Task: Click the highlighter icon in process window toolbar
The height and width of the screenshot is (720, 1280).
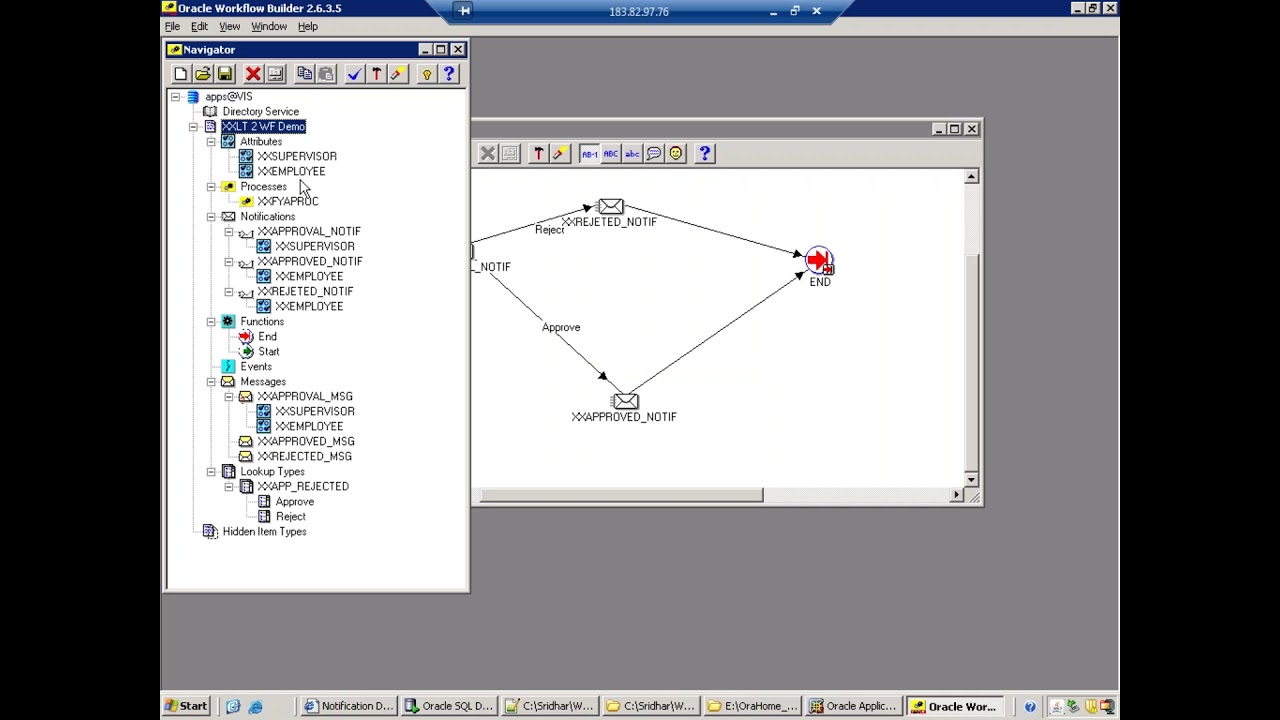Action: [560, 154]
